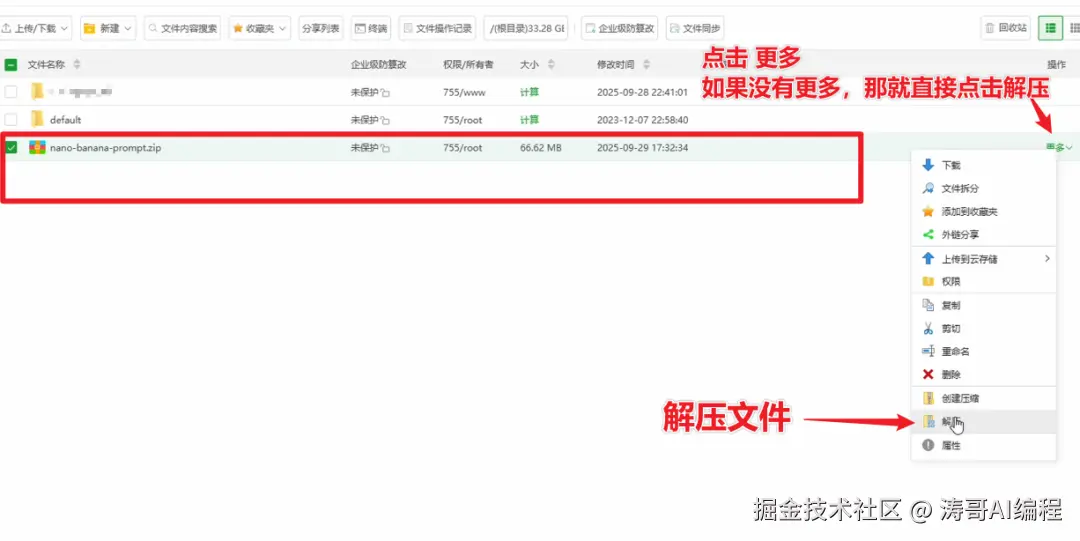
Task: Expand 上传到云存储 submenu arrow
Action: tap(1047, 258)
